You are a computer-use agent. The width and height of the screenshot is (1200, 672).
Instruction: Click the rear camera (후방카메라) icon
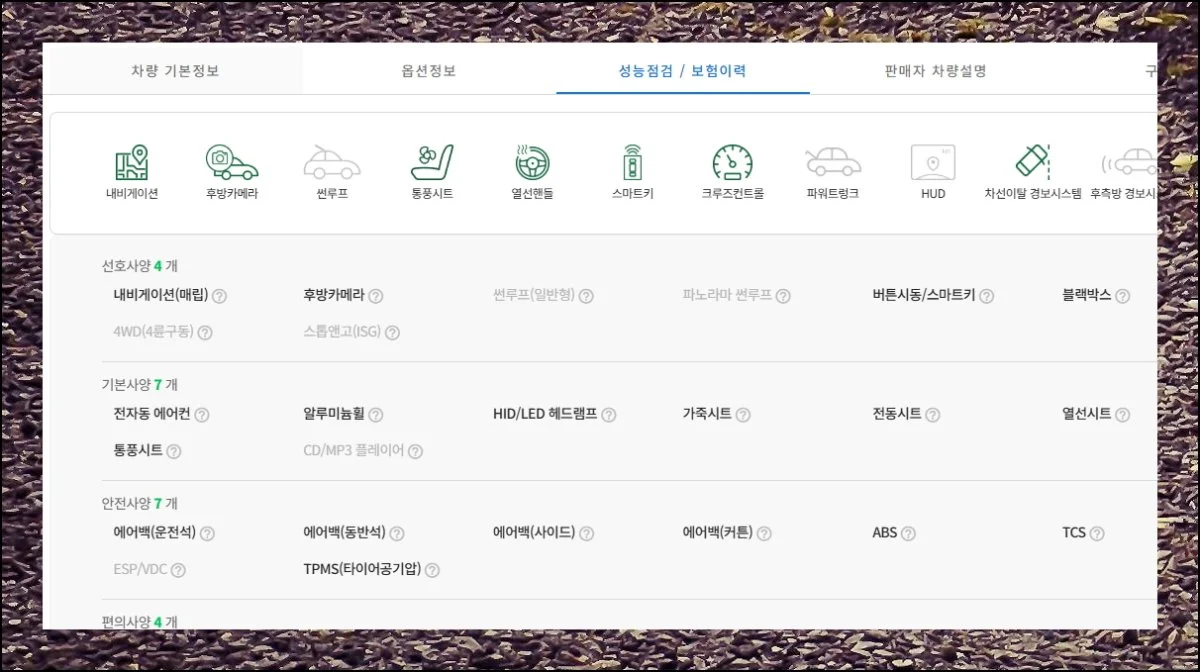click(x=232, y=162)
